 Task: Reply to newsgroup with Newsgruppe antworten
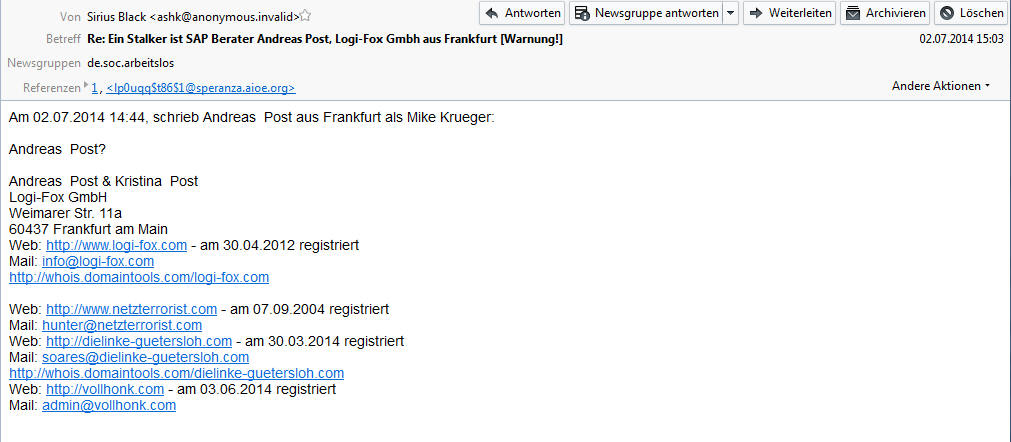coord(646,13)
